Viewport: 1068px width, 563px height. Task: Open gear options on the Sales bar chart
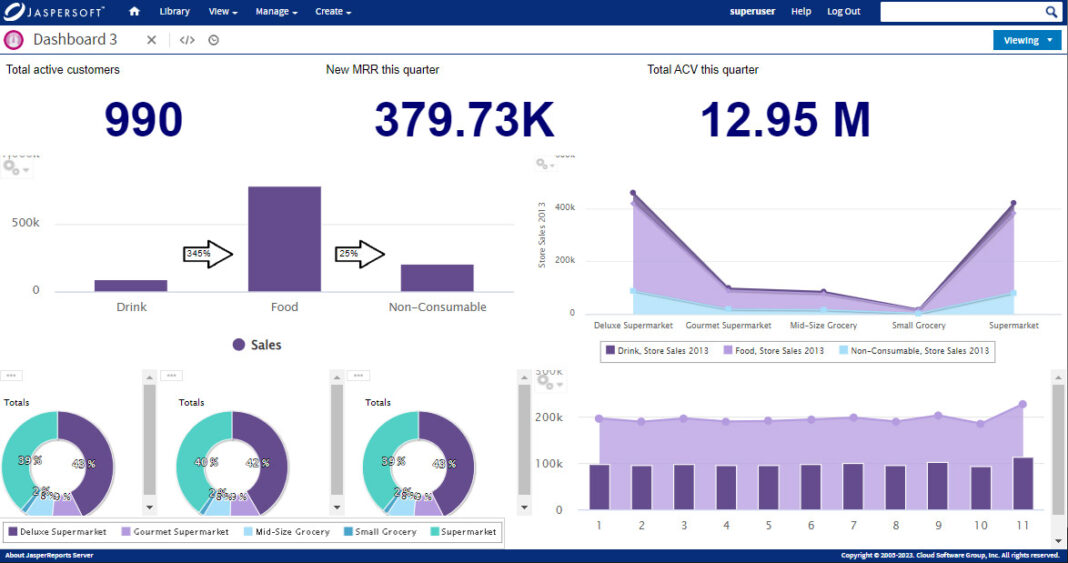pyautogui.click(x=14, y=168)
